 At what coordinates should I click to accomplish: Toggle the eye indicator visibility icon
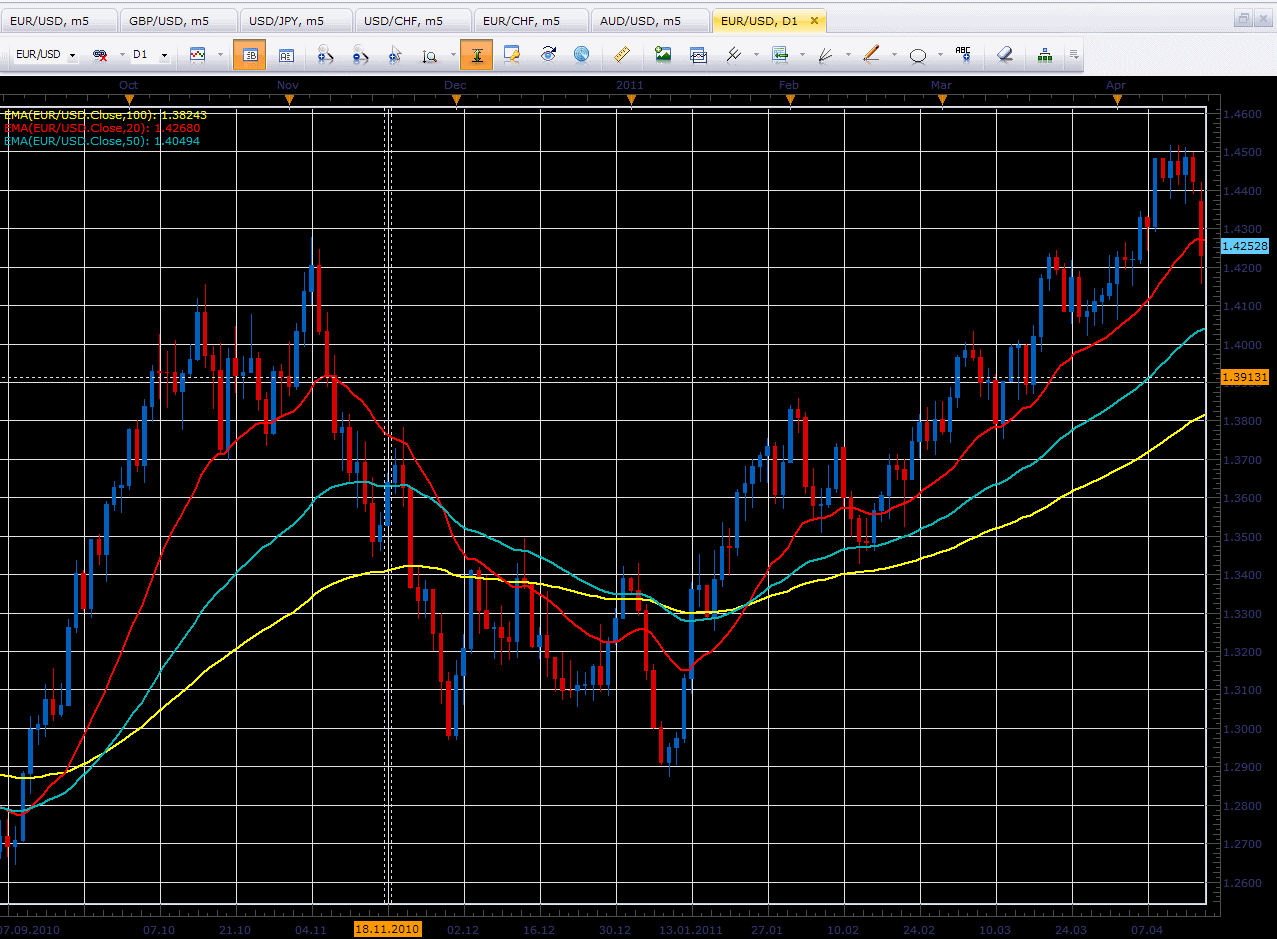(x=548, y=55)
